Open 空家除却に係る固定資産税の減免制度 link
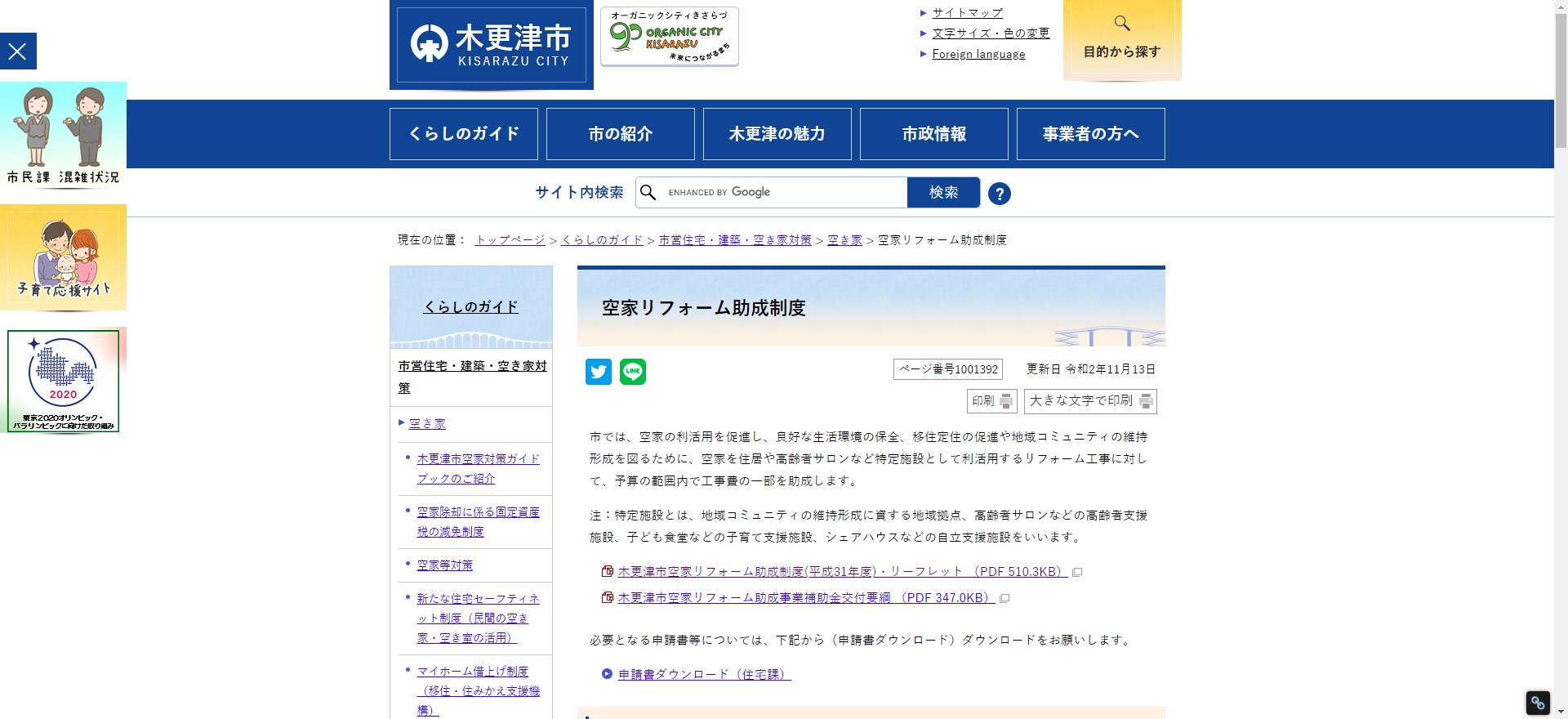This screenshot has width=1568, height=719. coord(479,521)
